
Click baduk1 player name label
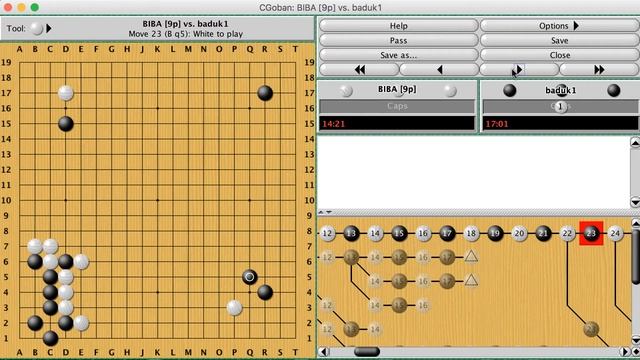pos(560,90)
